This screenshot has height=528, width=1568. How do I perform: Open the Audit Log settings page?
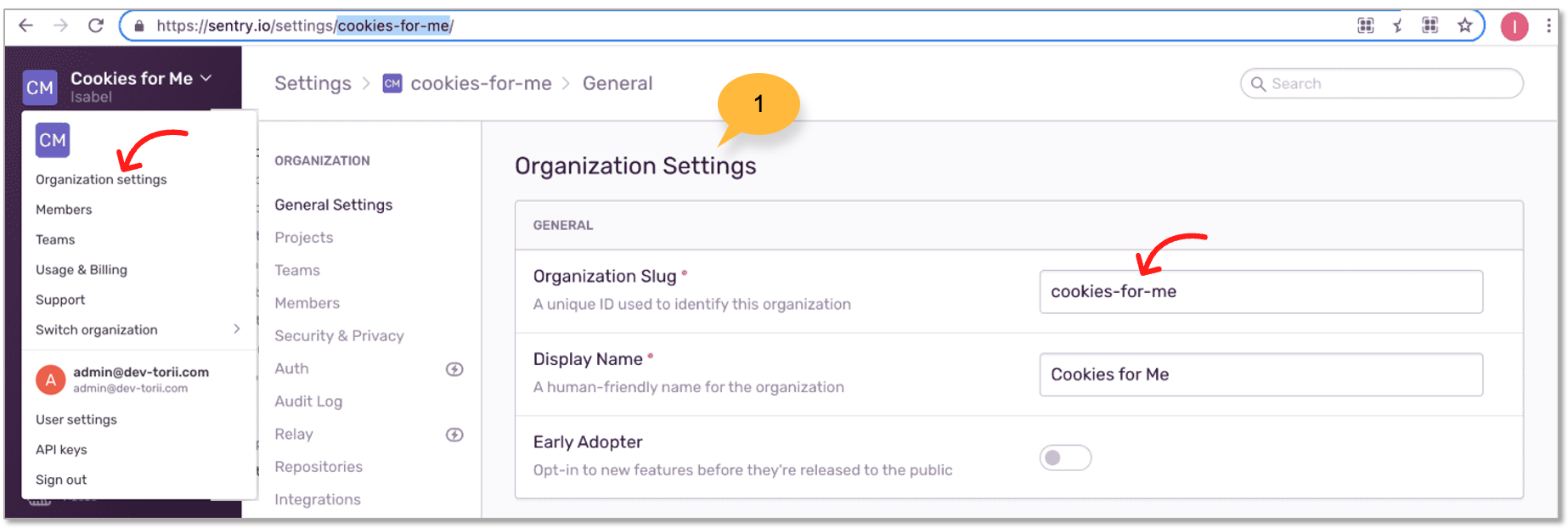[x=308, y=402]
